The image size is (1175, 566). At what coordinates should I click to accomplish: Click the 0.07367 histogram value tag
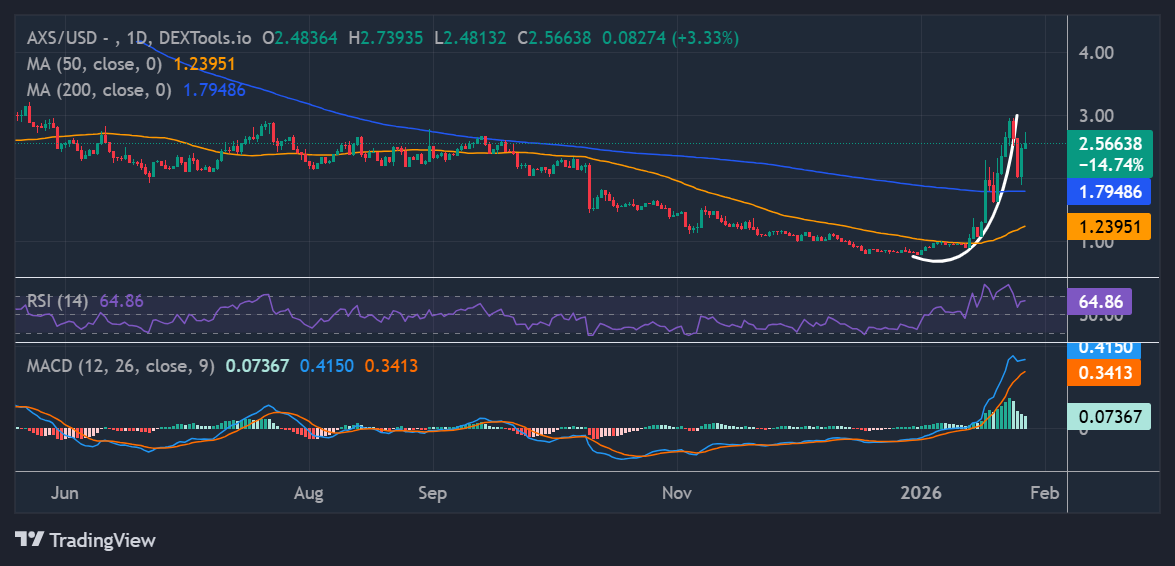coord(1107,417)
